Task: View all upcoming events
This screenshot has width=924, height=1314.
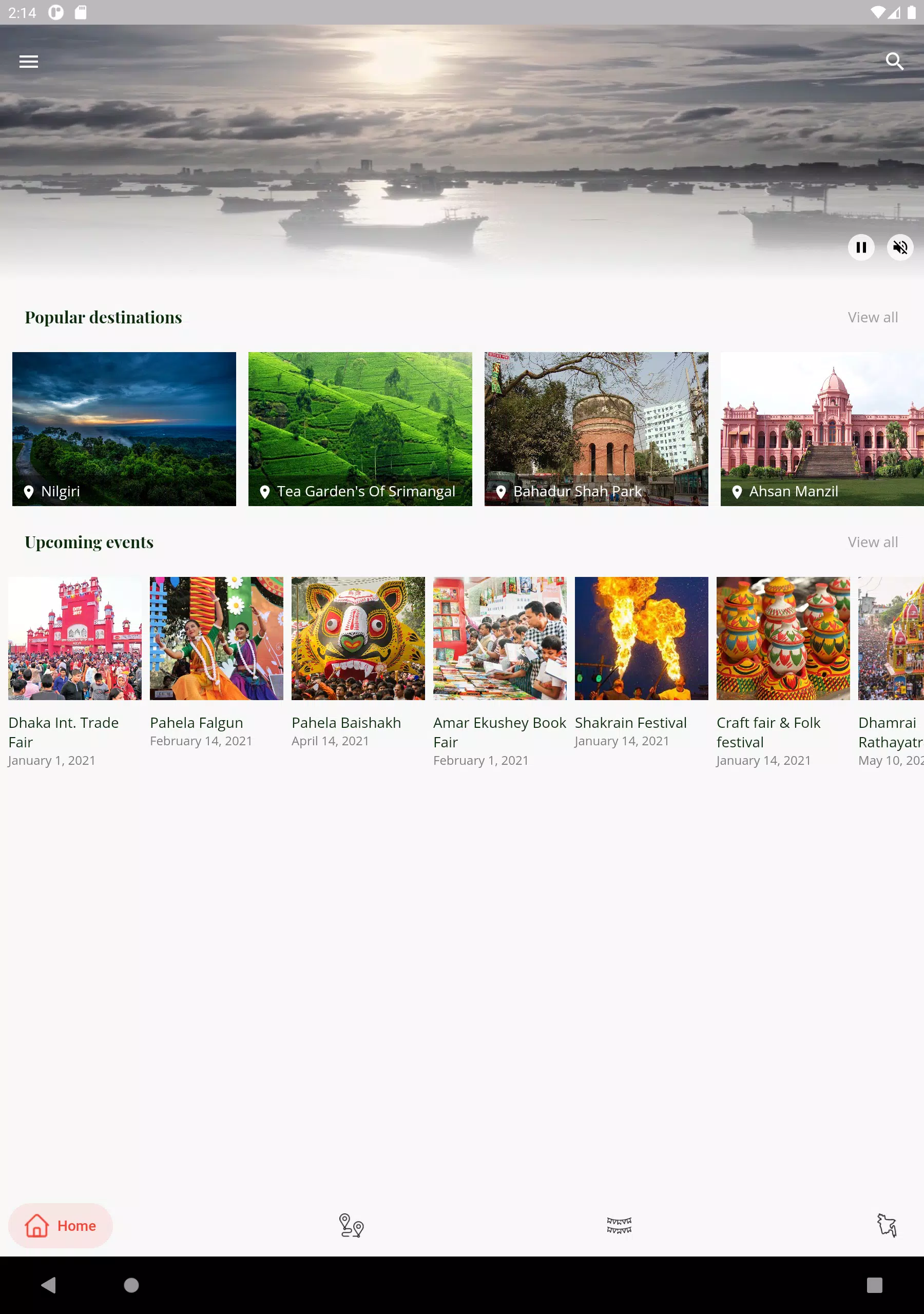Action: 873,542
